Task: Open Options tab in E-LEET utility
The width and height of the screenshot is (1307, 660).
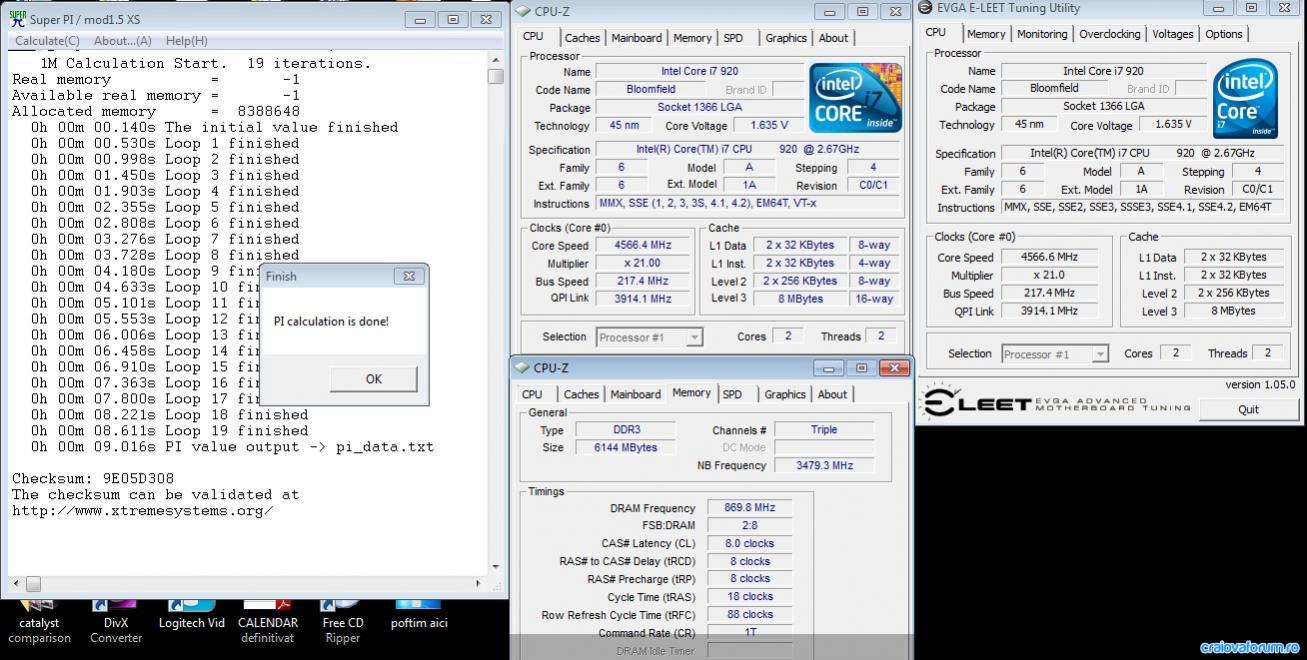Action: [x=1224, y=34]
